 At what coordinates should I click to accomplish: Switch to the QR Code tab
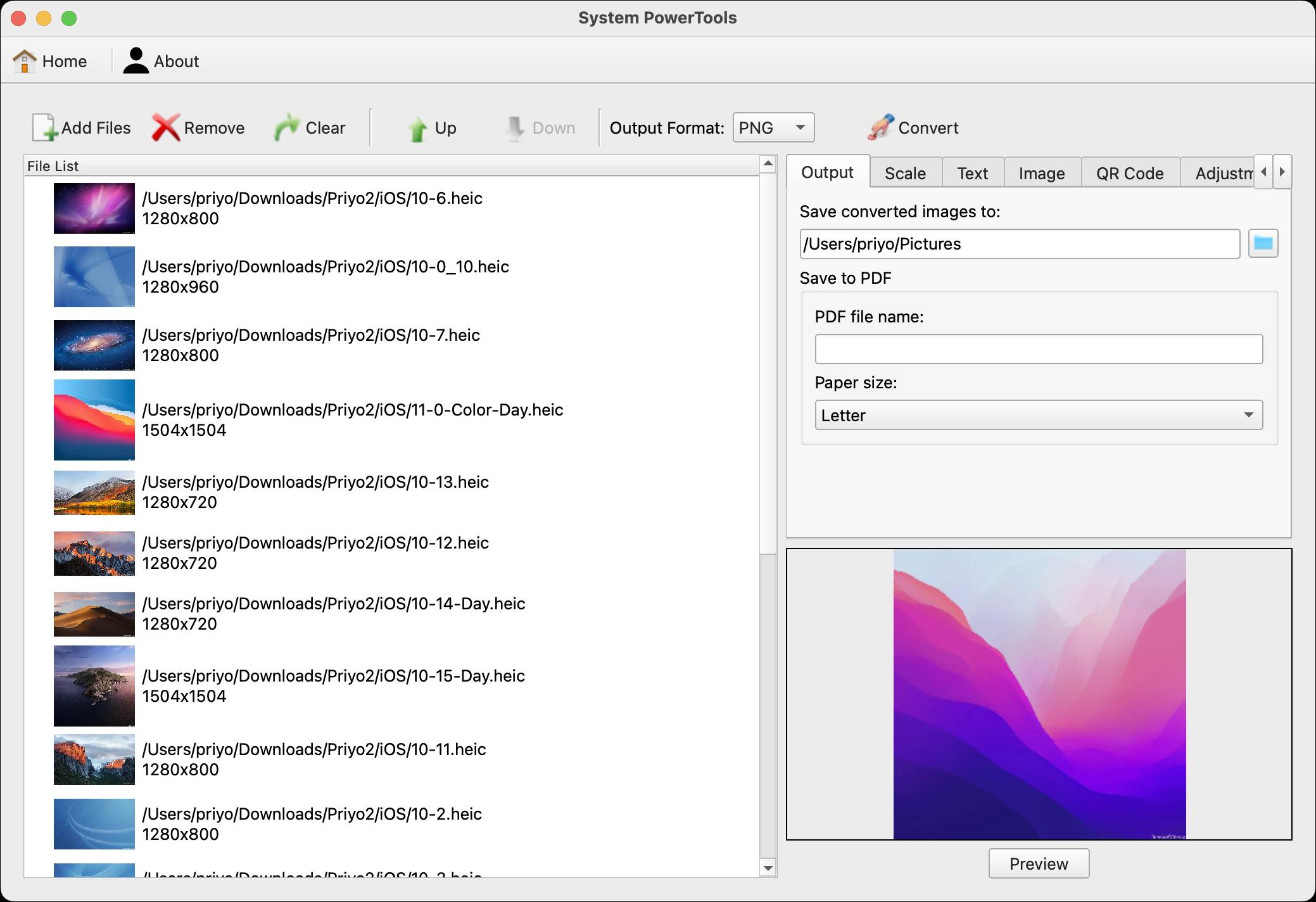(x=1129, y=172)
